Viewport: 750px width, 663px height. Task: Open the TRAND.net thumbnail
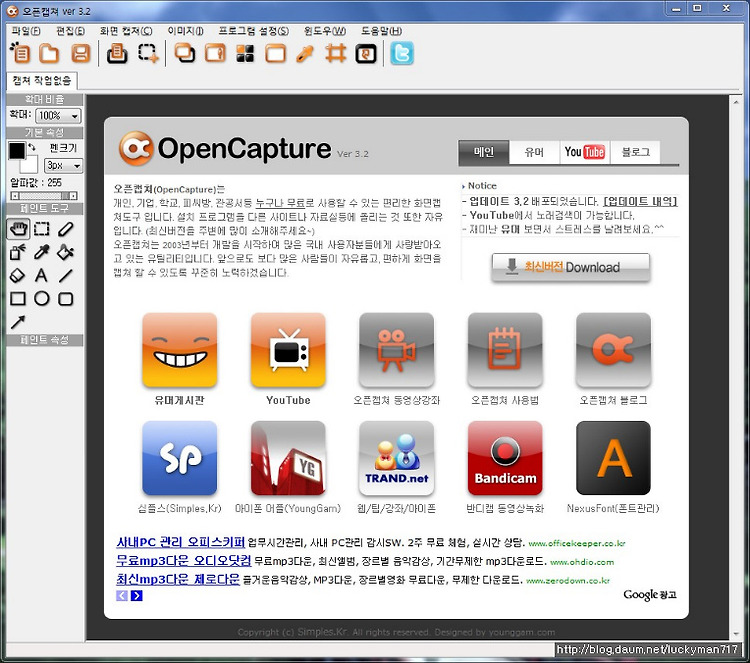tap(397, 458)
